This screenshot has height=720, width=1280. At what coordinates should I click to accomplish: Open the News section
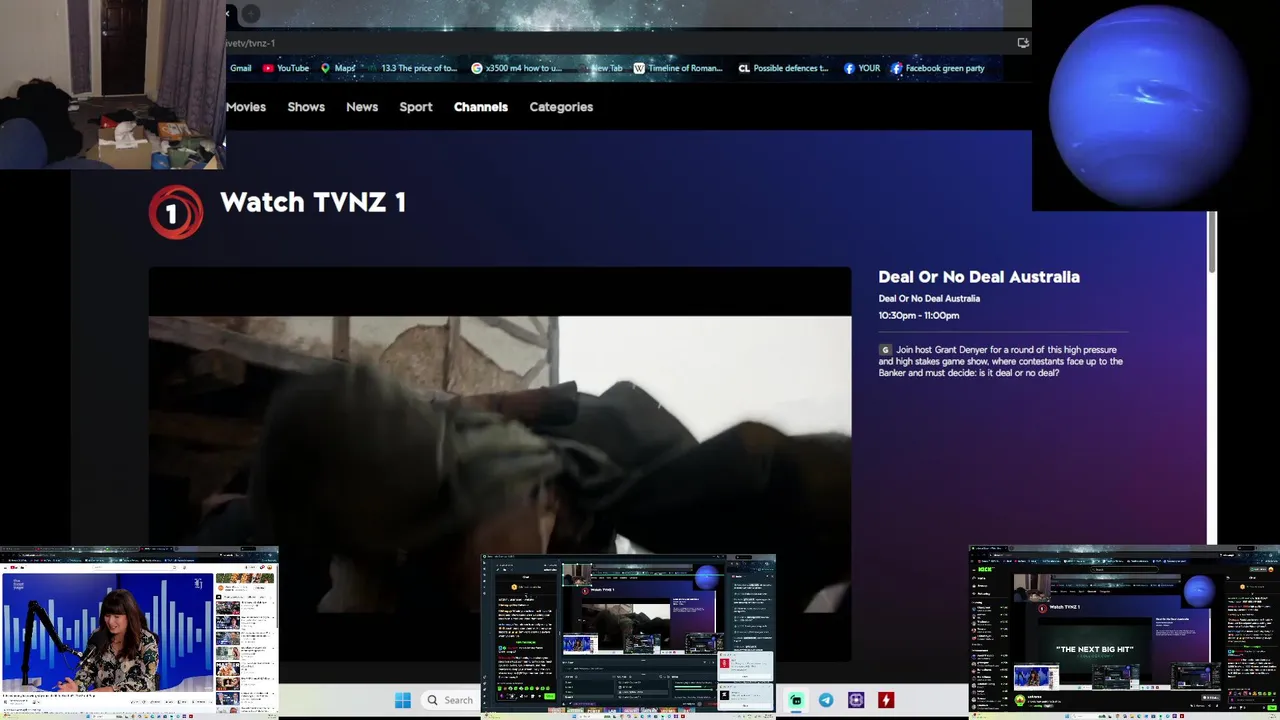(362, 107)
